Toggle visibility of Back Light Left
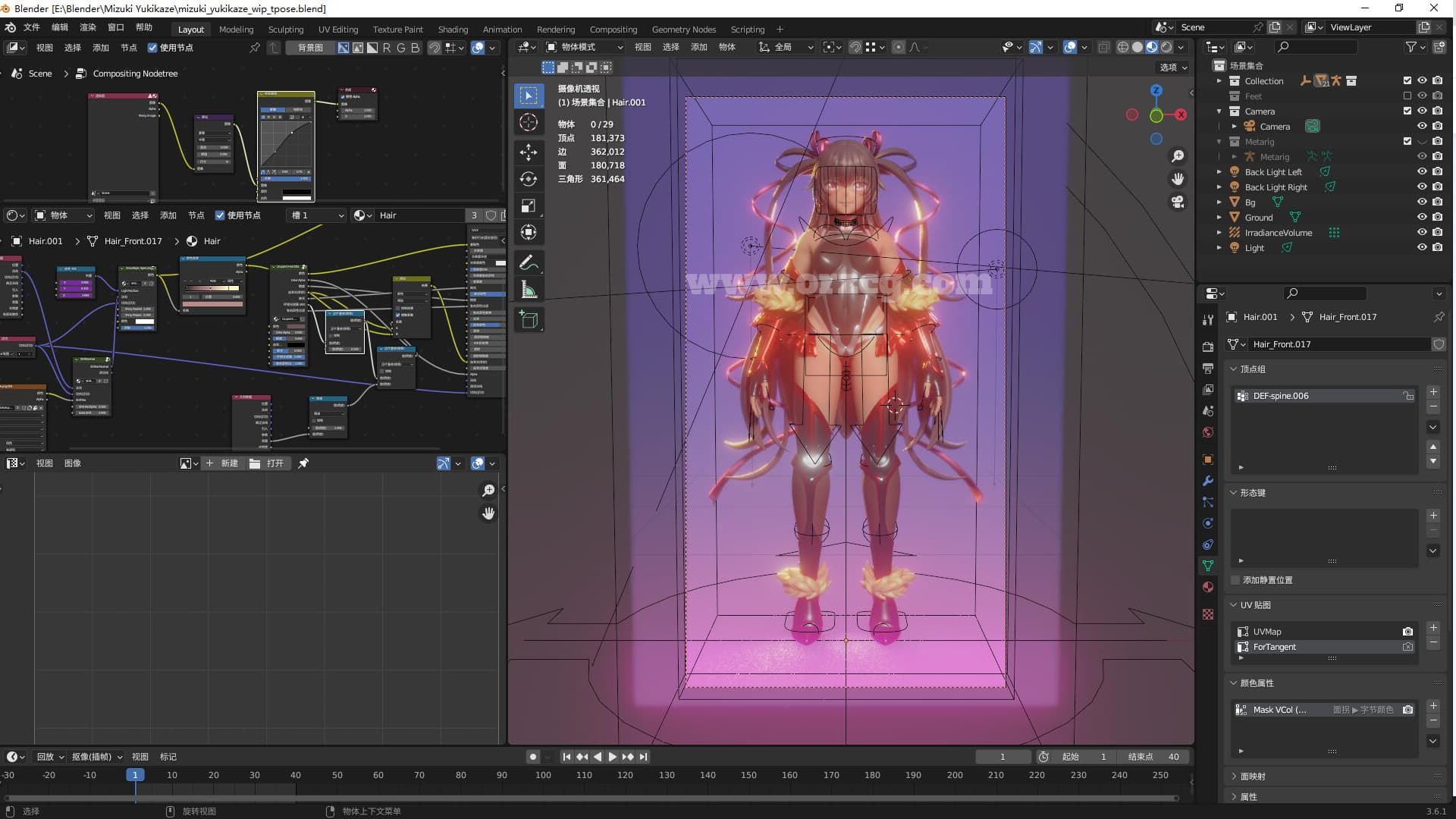This screenshot has width=1456, height=819. tap(1422, 172)
